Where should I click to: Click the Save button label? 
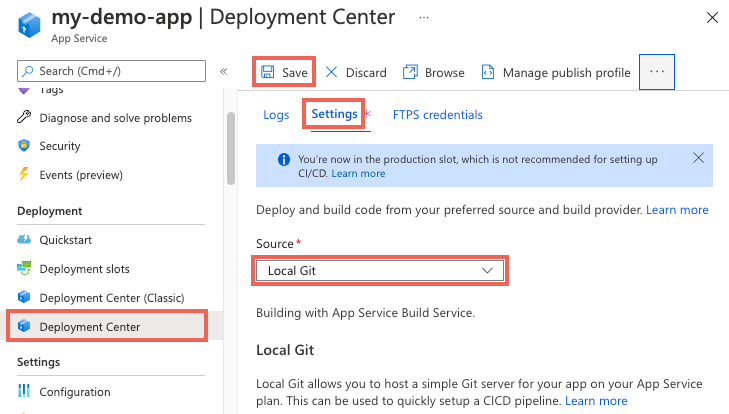point(295,73)
